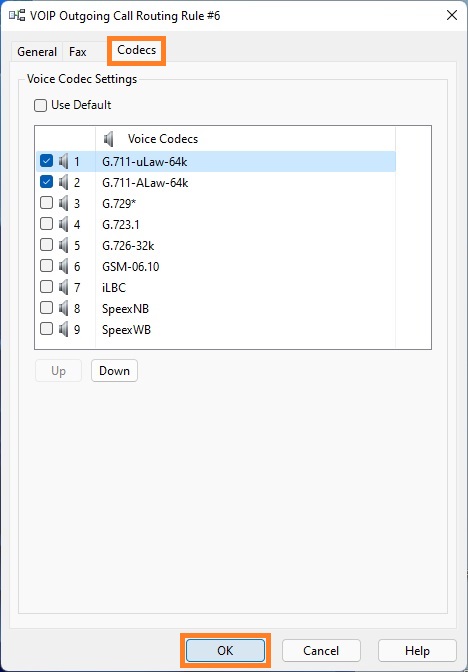Select the G.729* codec row
The width and height of the screenshot is (468, 672).
(216, 204)
